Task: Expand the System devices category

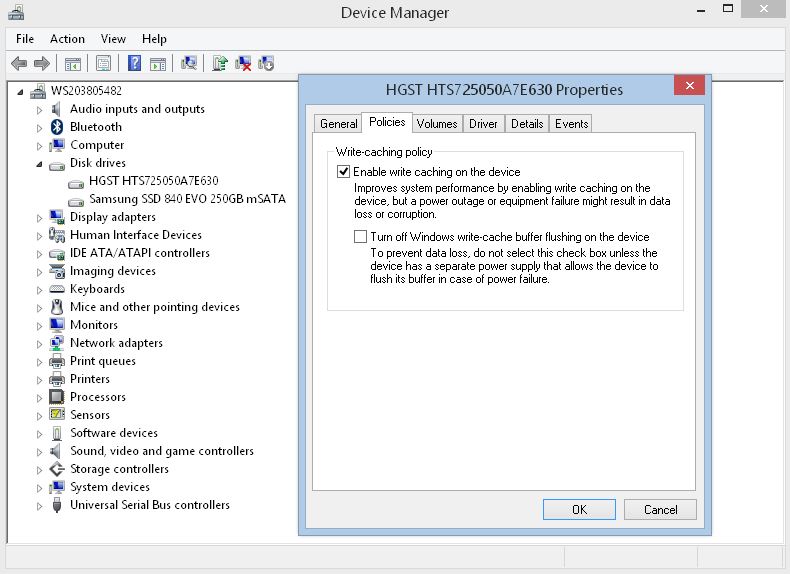Action: [39, 488]
